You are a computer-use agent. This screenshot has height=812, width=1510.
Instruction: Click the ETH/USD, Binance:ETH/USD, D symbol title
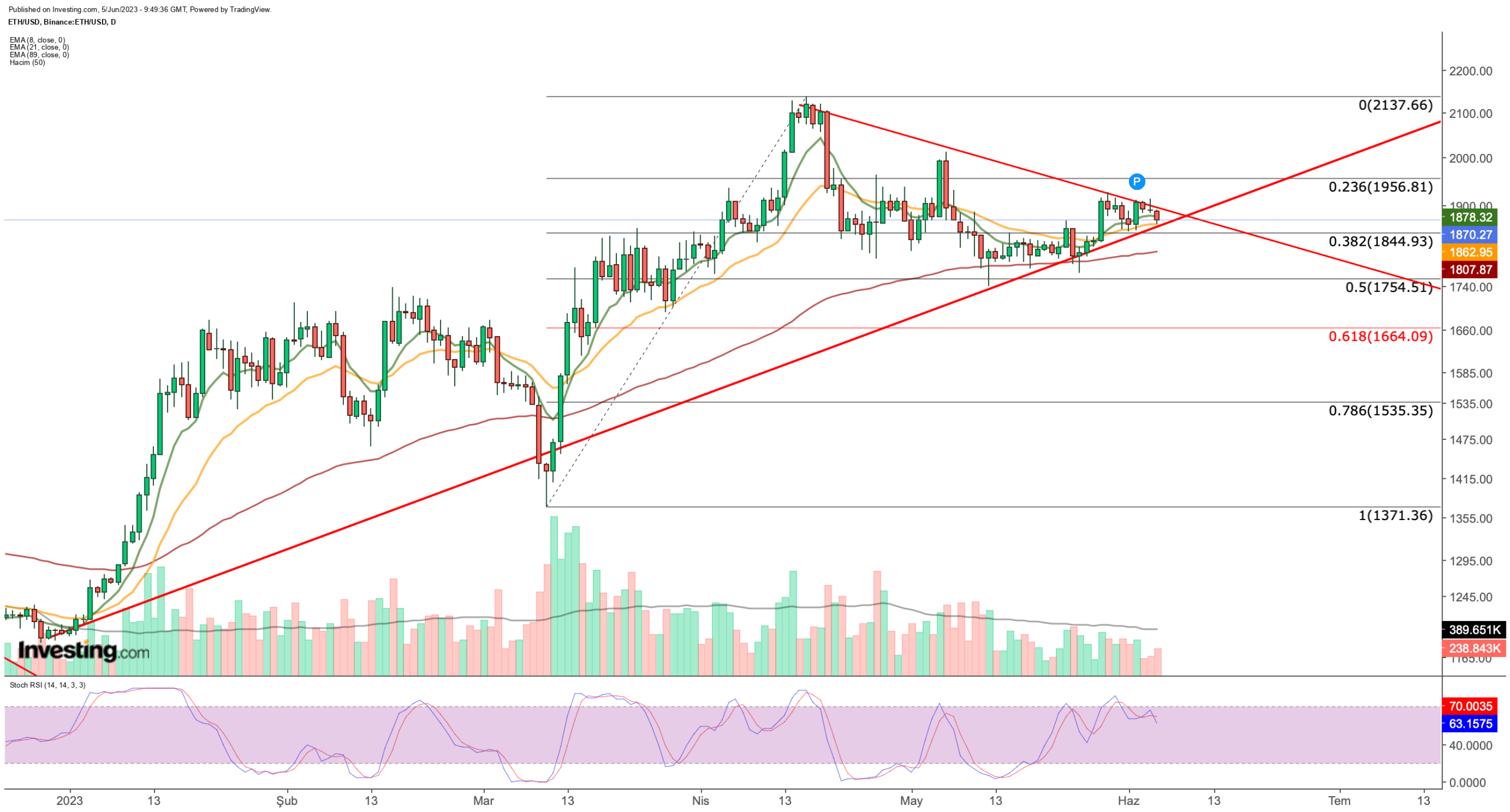(62, 22)
